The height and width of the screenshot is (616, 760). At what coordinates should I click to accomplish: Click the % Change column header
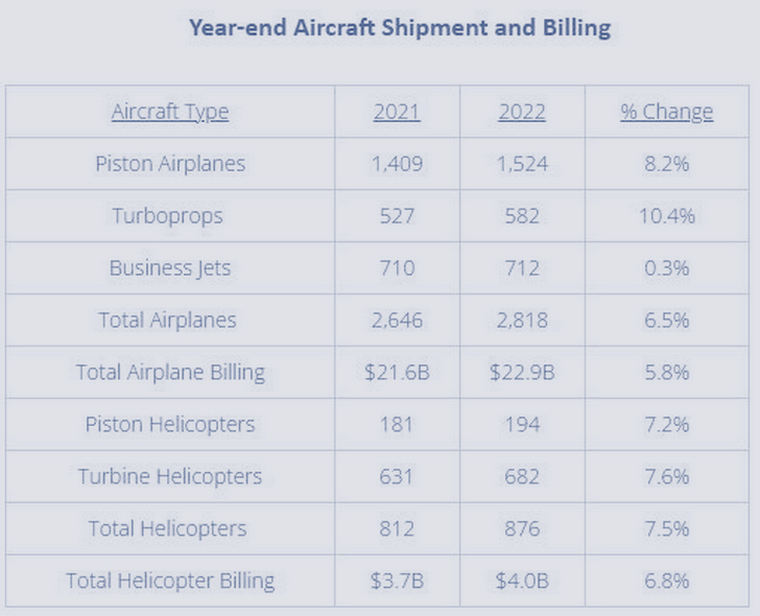click(x=666, y=111)
